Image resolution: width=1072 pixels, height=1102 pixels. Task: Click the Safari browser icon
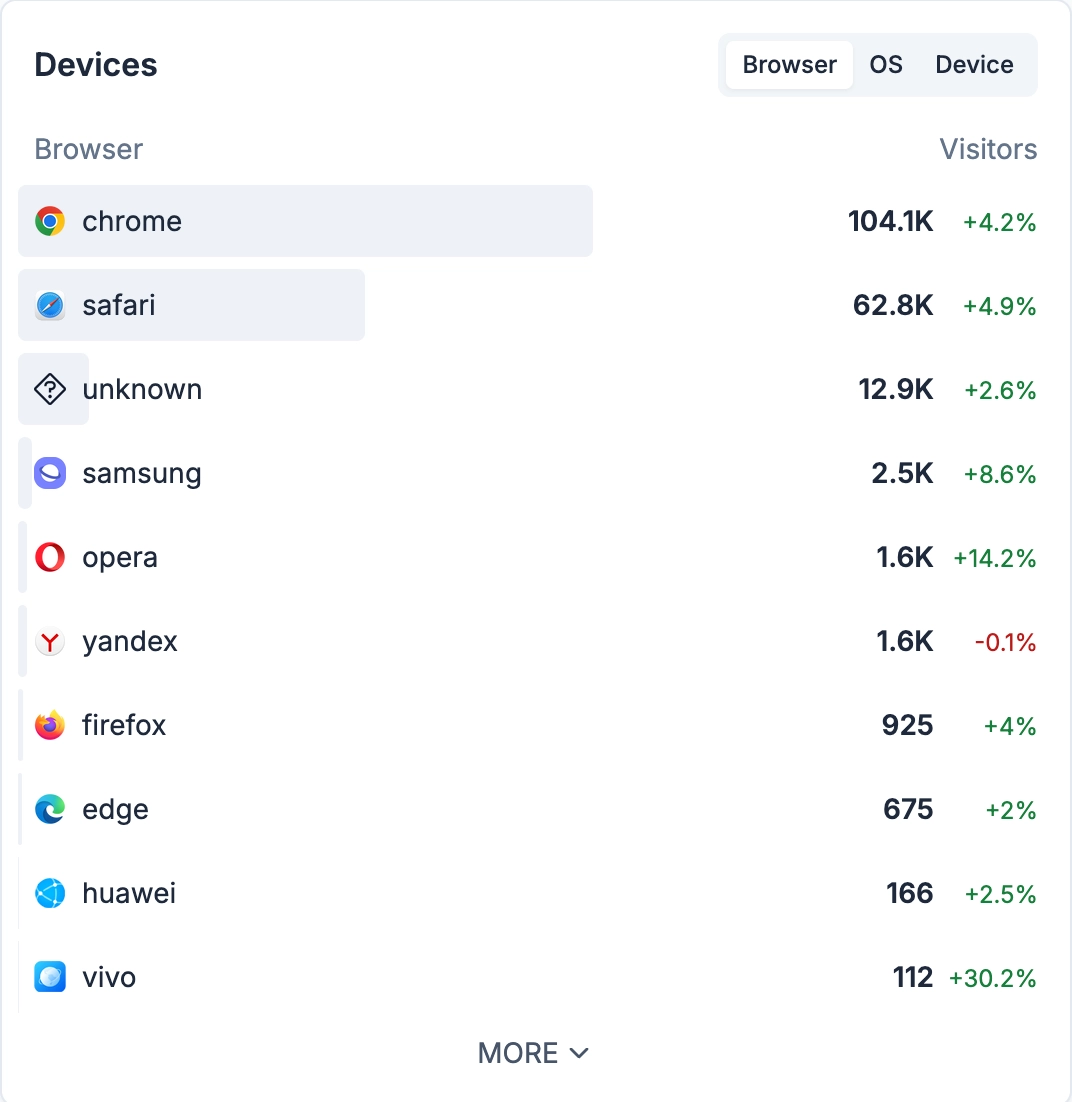pyautogui.click(x=50, y=305)
